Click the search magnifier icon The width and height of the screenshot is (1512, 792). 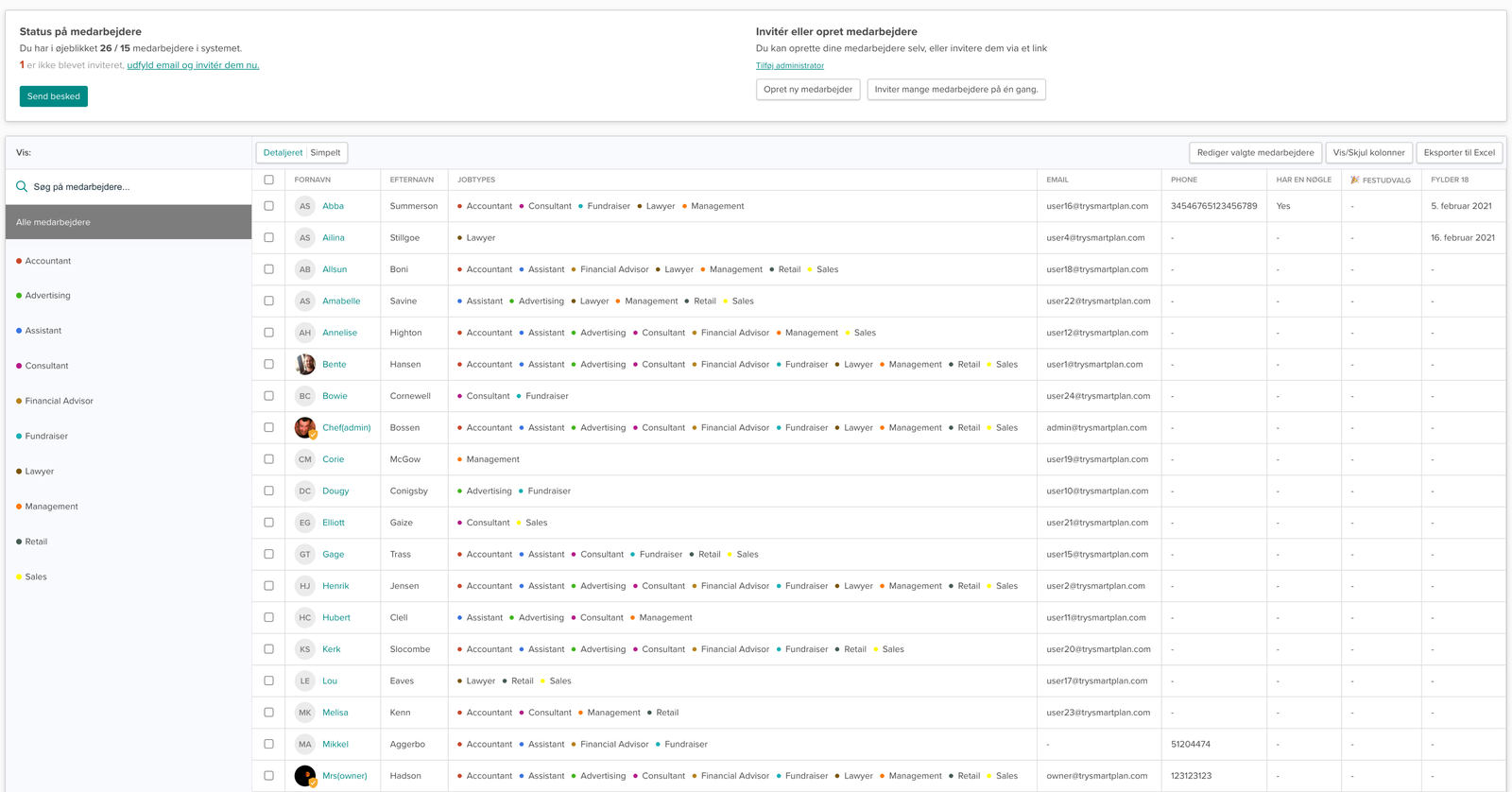tap(22, 186)
